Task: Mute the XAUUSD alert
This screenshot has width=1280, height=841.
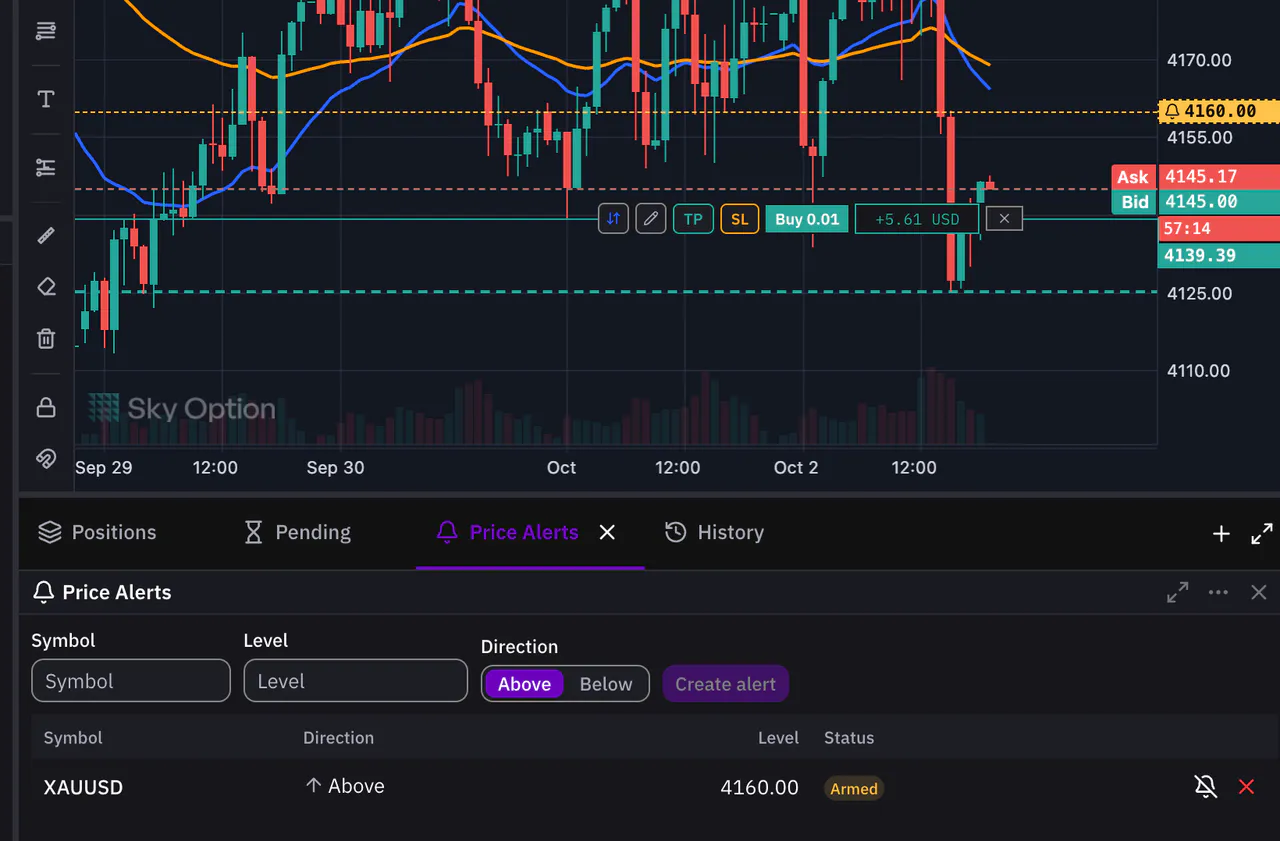Action: pos(1206,787)
